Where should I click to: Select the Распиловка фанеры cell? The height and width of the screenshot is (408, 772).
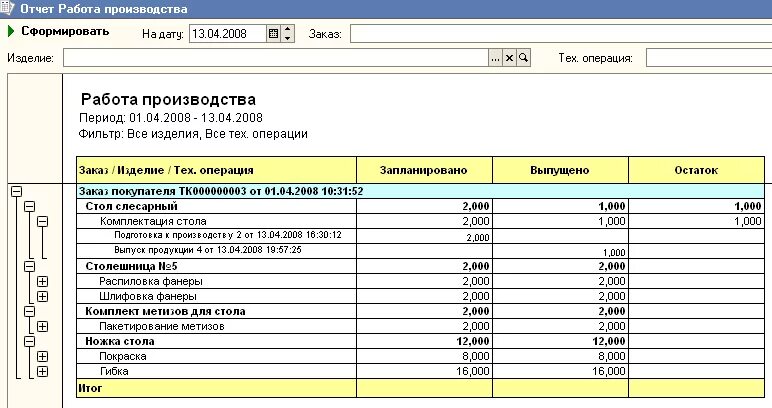216,282
